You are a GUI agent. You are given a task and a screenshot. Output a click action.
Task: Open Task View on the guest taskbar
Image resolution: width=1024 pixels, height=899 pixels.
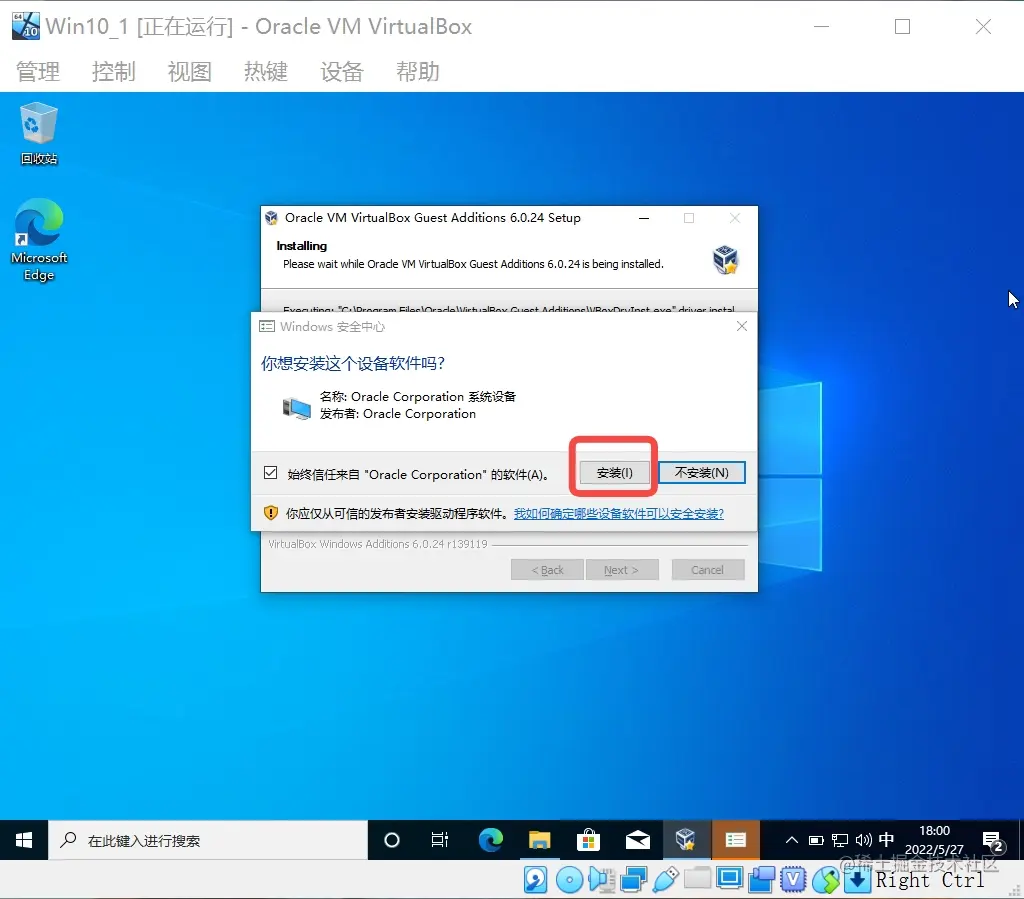tap(440, 840)
